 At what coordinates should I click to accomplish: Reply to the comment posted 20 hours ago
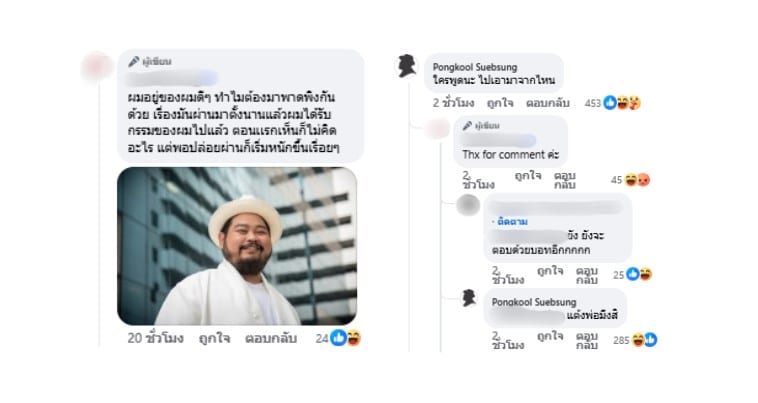tap(271, 338)
